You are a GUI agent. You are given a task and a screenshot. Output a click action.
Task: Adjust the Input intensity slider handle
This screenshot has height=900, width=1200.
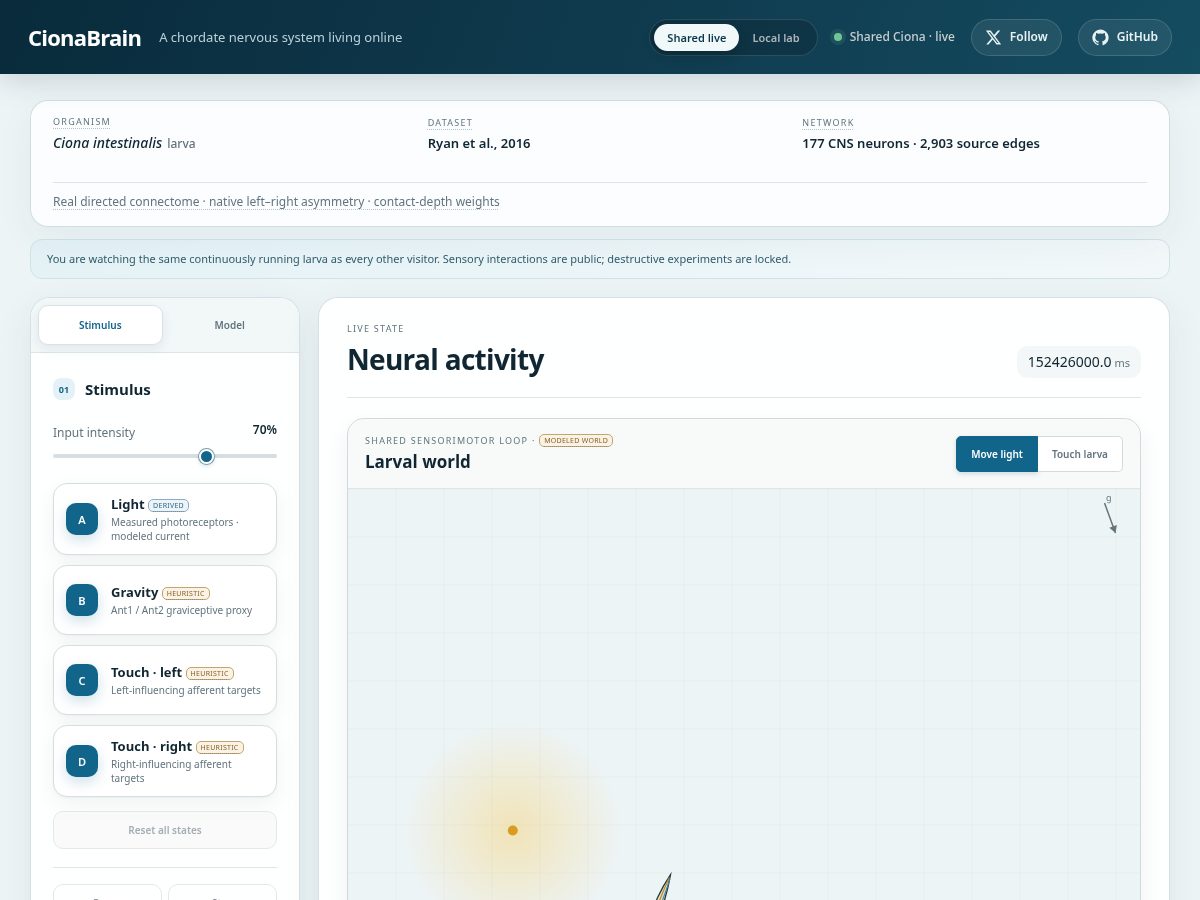[x=207, y=456]
